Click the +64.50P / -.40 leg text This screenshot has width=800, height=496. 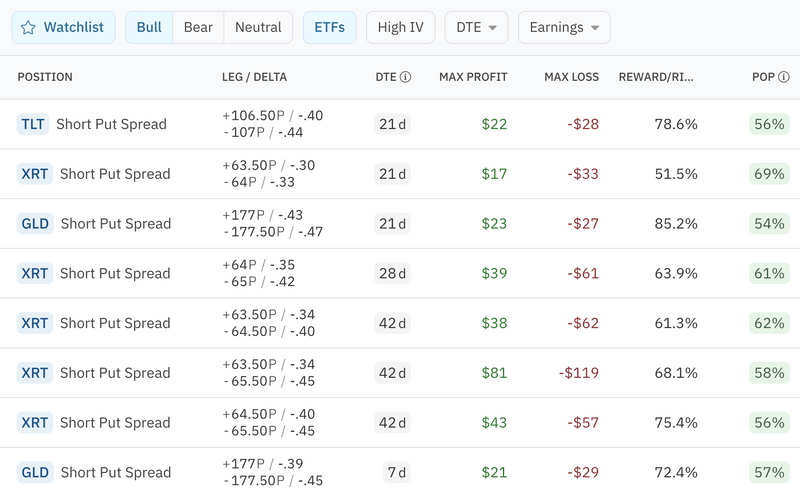268,414
